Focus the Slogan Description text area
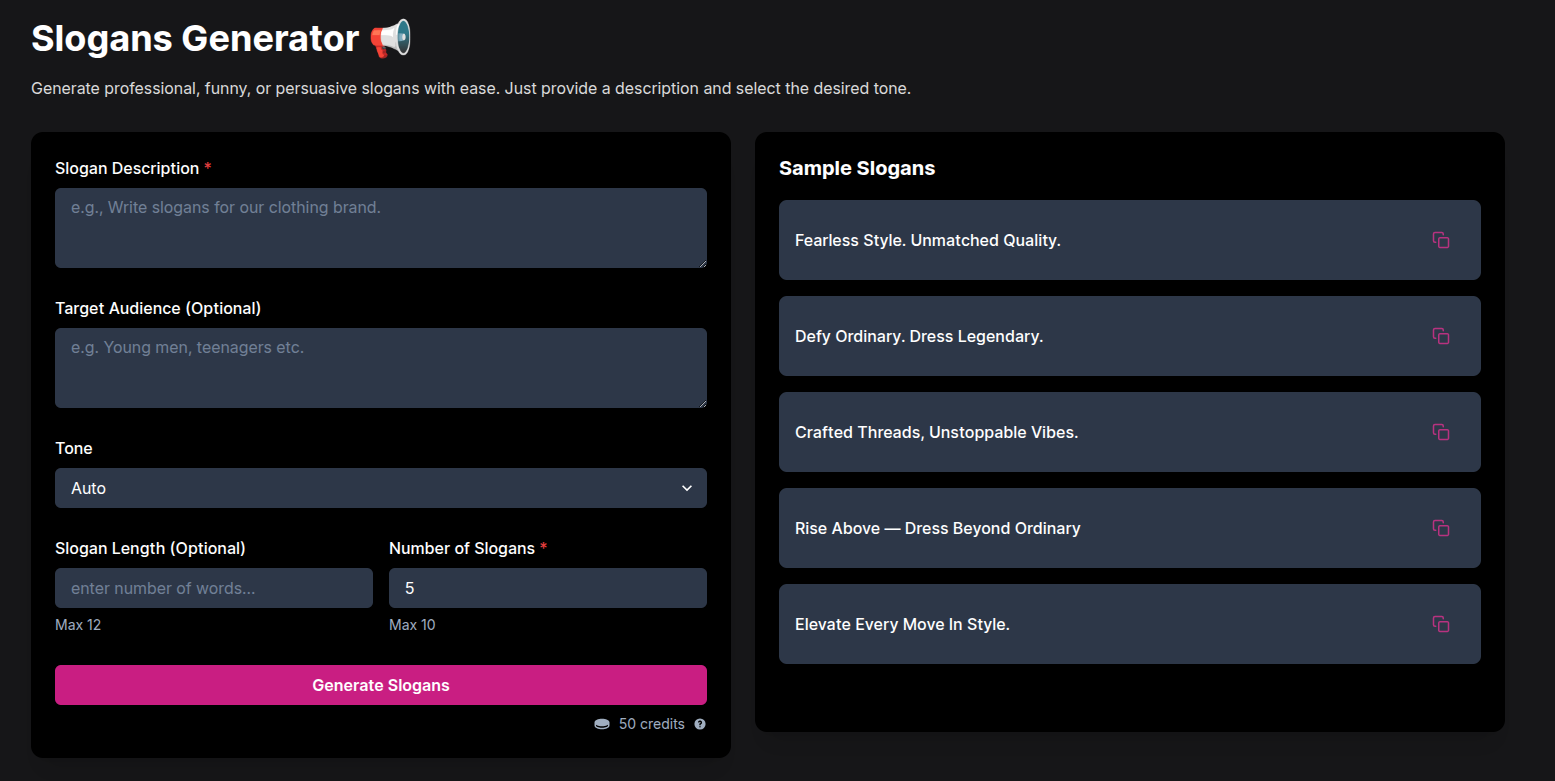1555x781 pixels. pyautogui.click(x=380, y=228)
